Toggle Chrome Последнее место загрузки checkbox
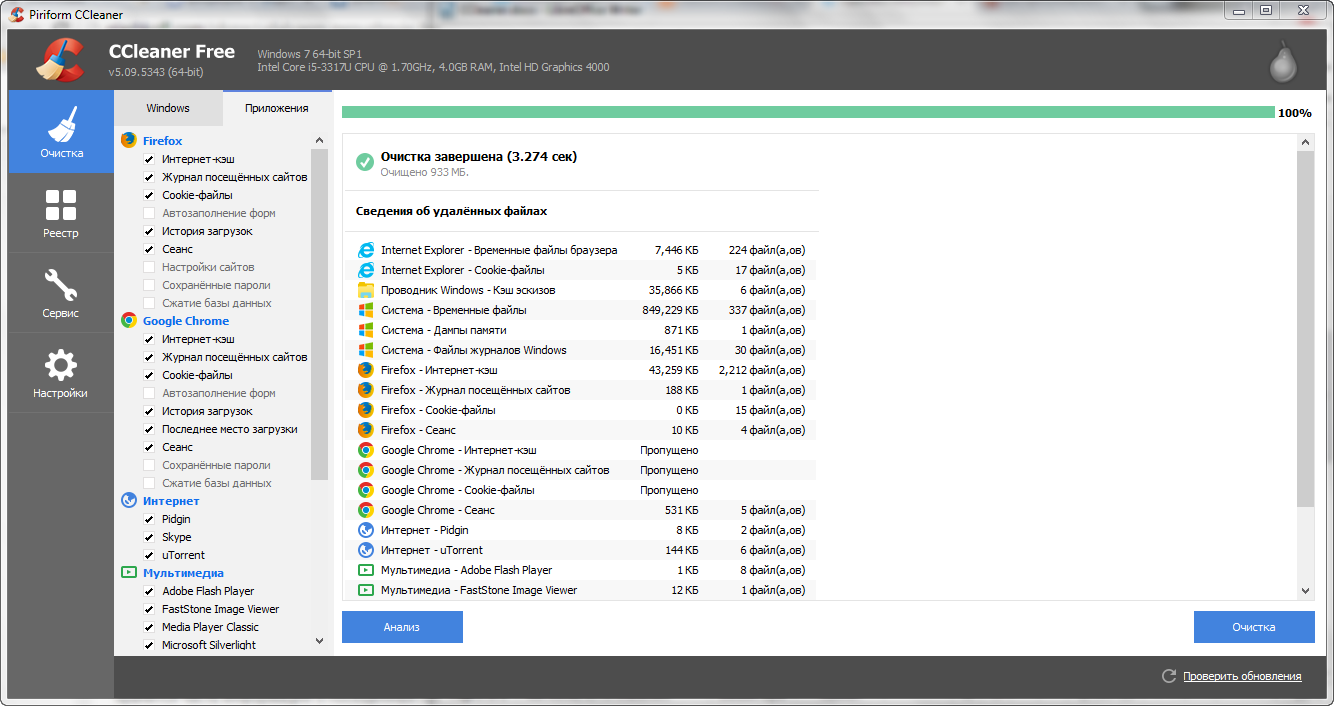The image size is (1334, 706). coord(149,429)
